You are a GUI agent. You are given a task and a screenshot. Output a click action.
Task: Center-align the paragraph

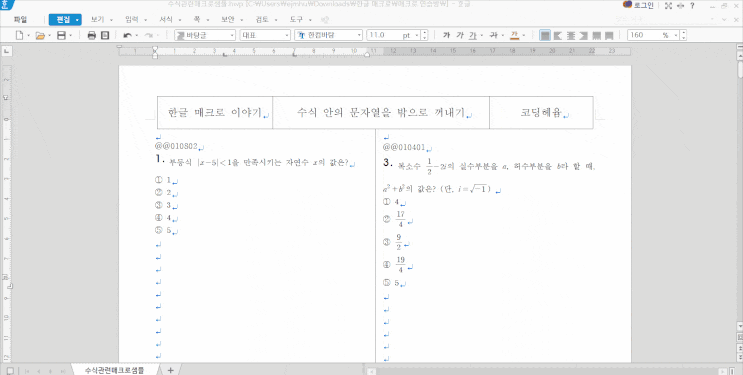pyautogui.click(x=571, y=35)
